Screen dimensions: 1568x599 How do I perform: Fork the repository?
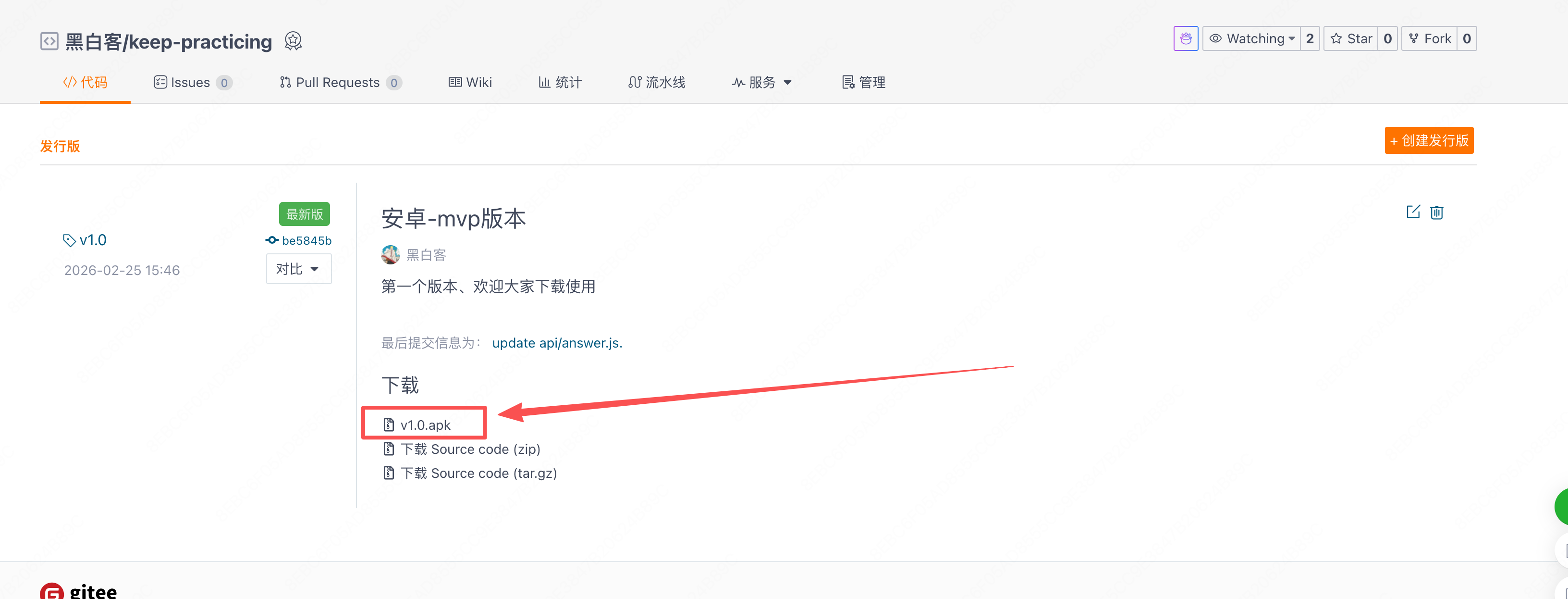point(1430,39)
